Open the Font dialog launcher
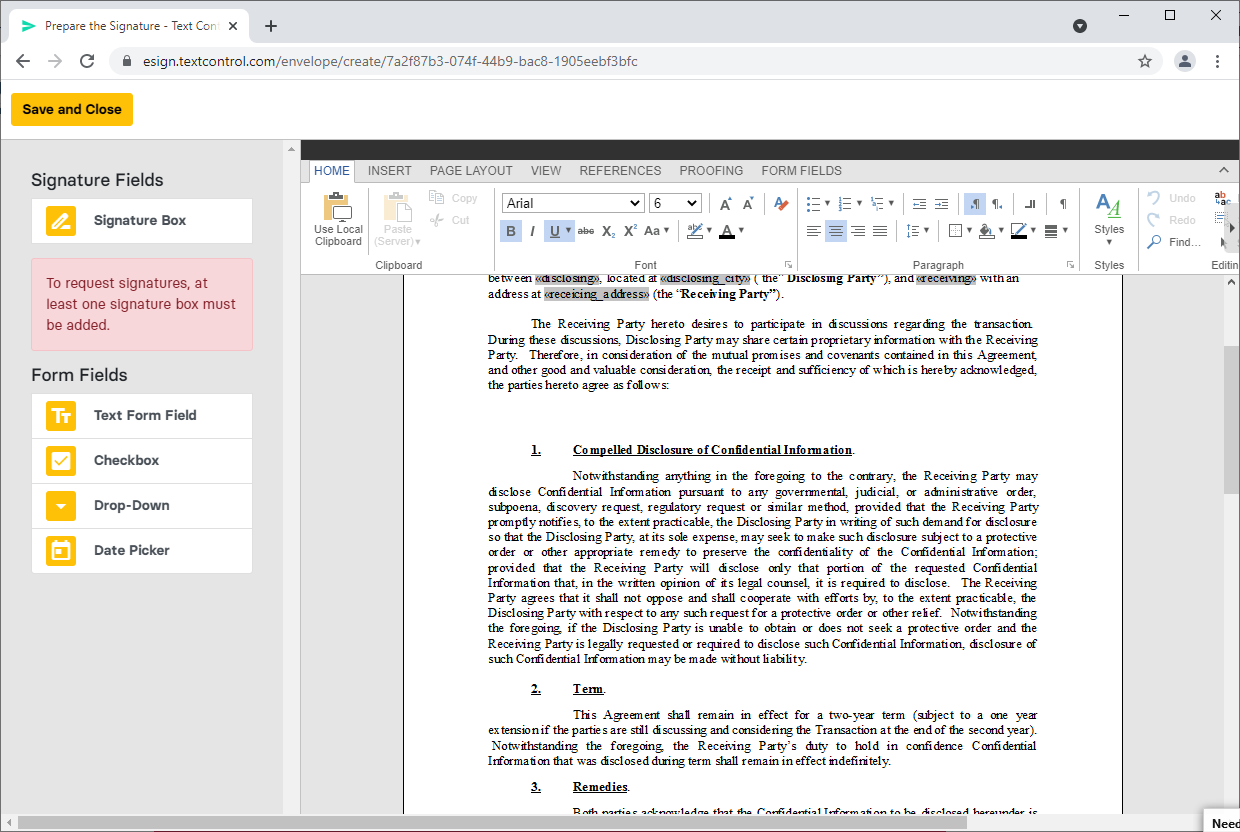This screenshot has height=832, width=1240. pyautogui.click(x=788, y=265)
